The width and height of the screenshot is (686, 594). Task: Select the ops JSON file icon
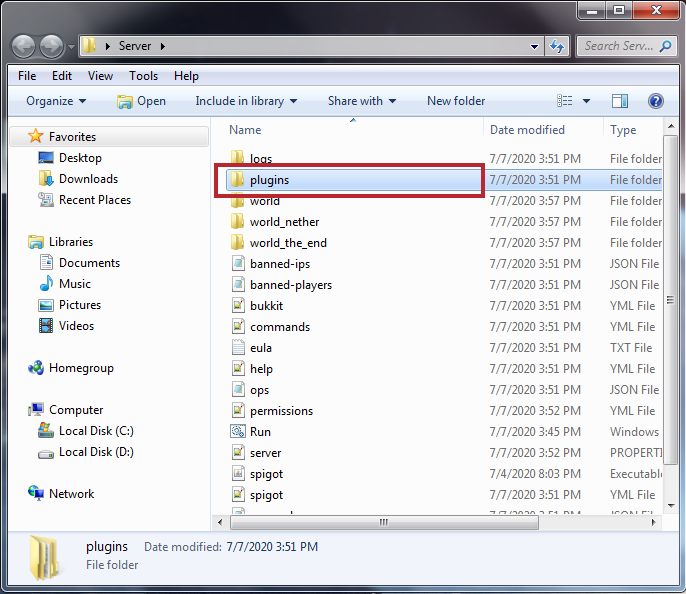click(x=238, y=389)
